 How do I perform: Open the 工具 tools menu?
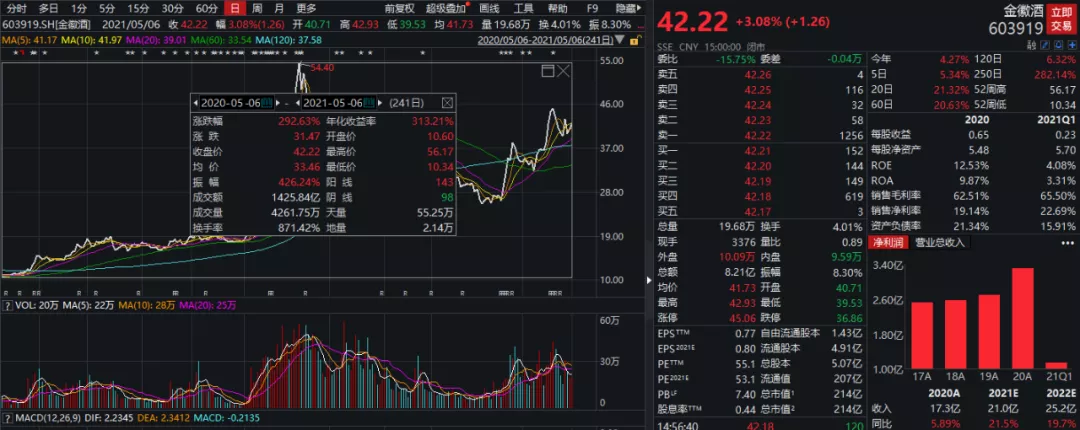click(523, 9)
